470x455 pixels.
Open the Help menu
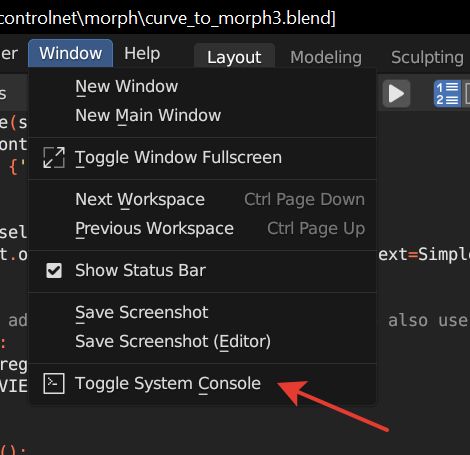[x=142, y=53]
